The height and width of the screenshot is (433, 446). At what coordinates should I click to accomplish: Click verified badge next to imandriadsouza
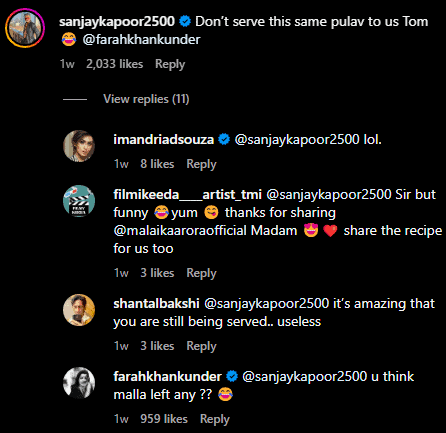click(224, 139)
